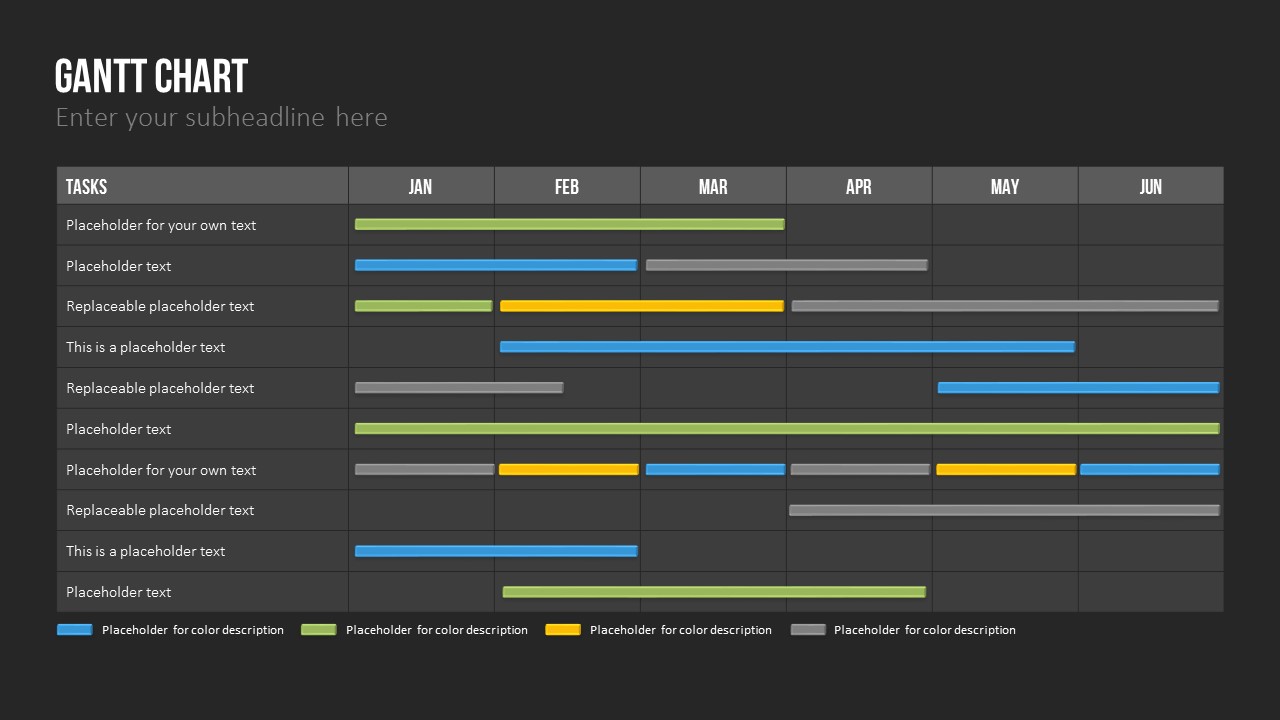Viewport: 1280px width, 720px height.
Task: Click the color description next to green swatch
Action: pos(437,630)
